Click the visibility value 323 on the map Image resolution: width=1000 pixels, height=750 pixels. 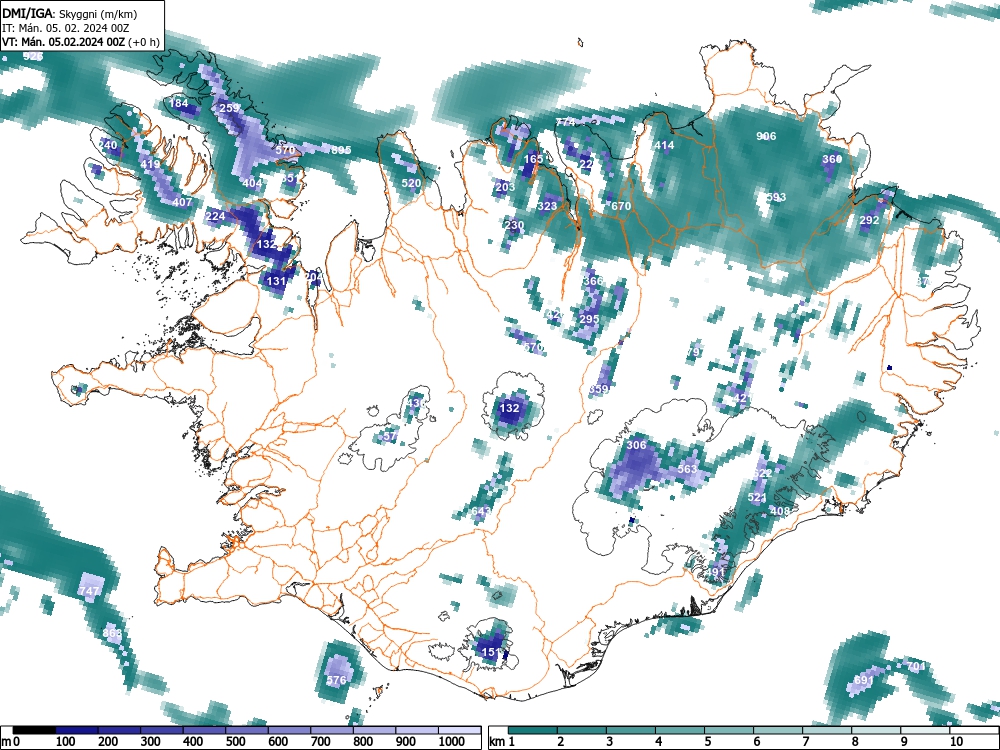click(x=547, y=206)
